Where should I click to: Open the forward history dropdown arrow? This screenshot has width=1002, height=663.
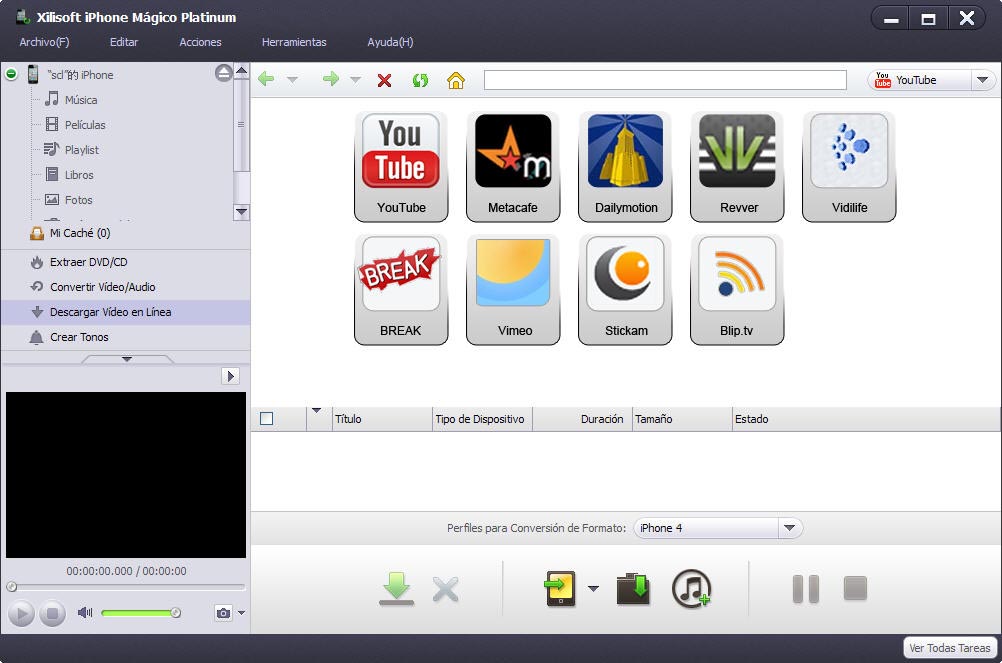(x=355, y=80)
